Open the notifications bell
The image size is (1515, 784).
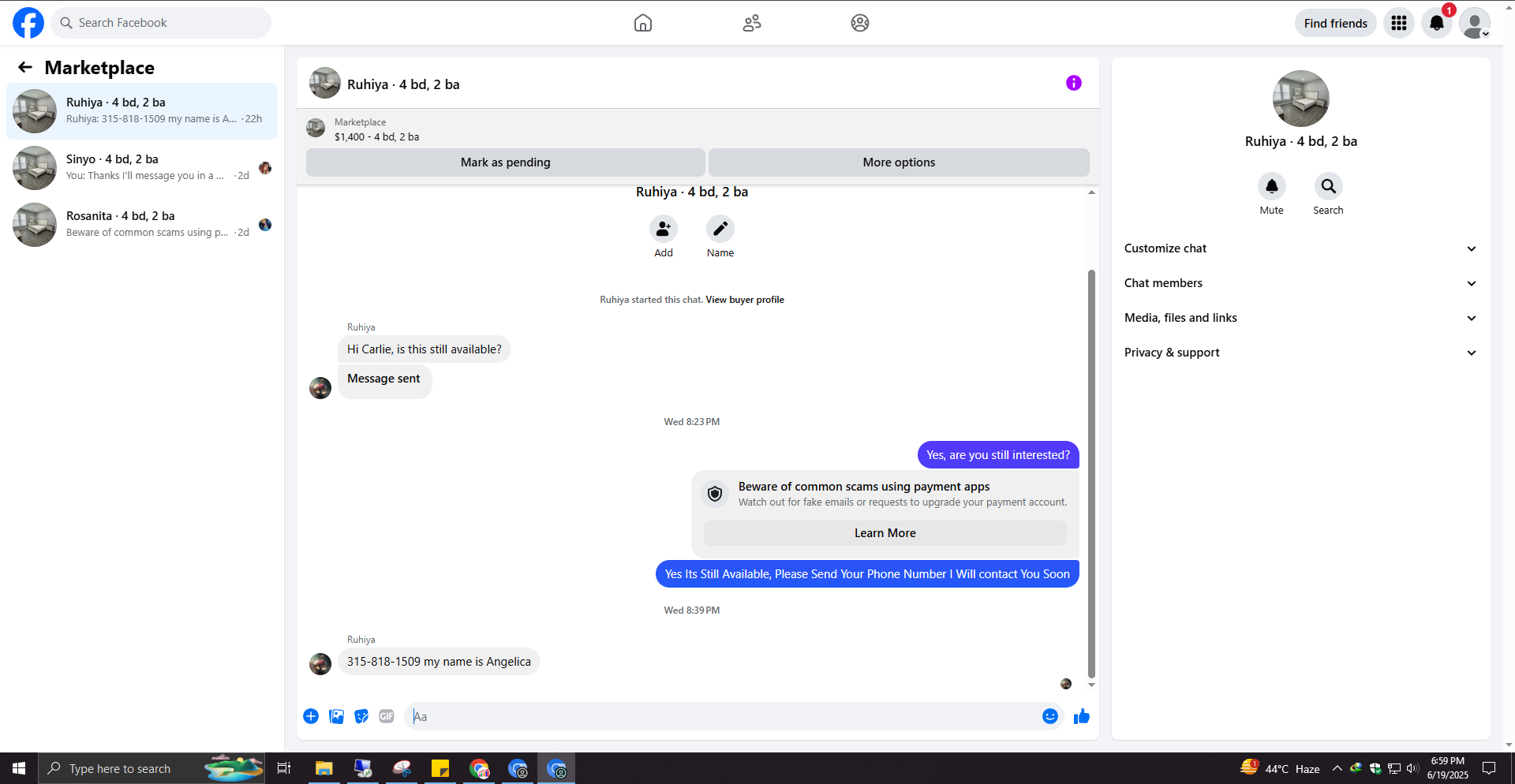coord(1437,23)
